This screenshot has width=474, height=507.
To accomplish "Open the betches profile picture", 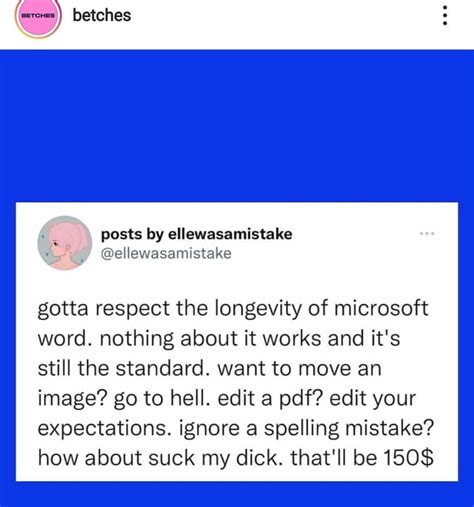I will click(x=38, y=16).
